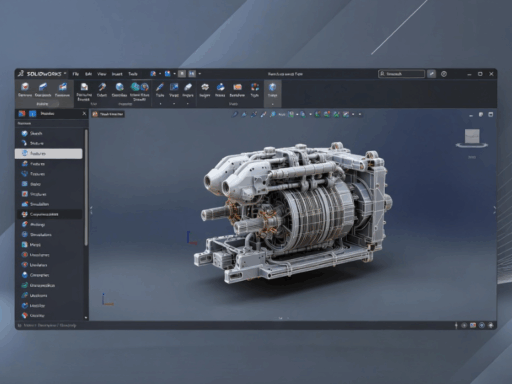Image resolution: width=512 pixels, height=384 pixels.
Task: Click the third viewport toolbar icon, diagonal tool
Action: click(x=254, y=114)
